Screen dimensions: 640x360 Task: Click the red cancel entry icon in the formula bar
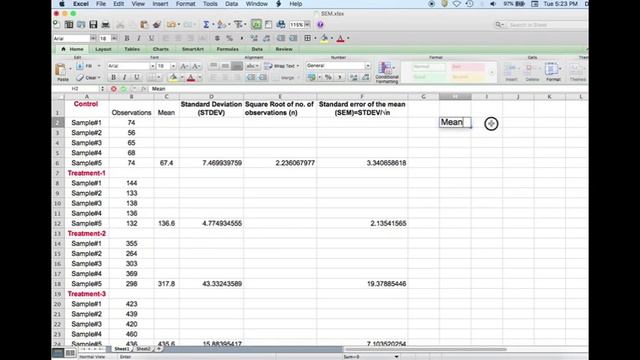pos(113,89)
